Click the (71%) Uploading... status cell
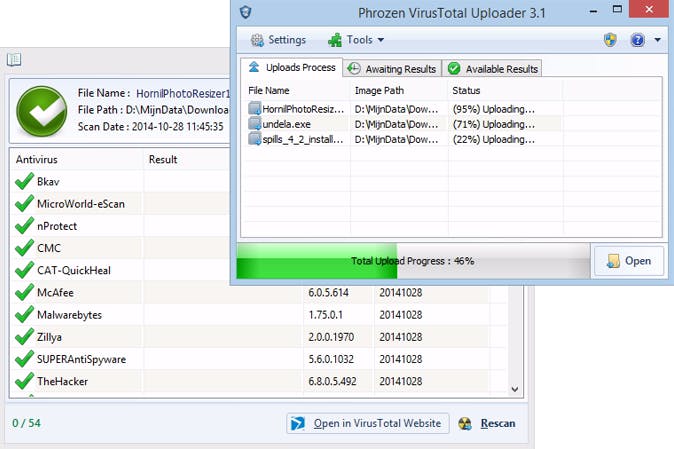The height and width of the screenshot is (449, 674). coord(493,124)
